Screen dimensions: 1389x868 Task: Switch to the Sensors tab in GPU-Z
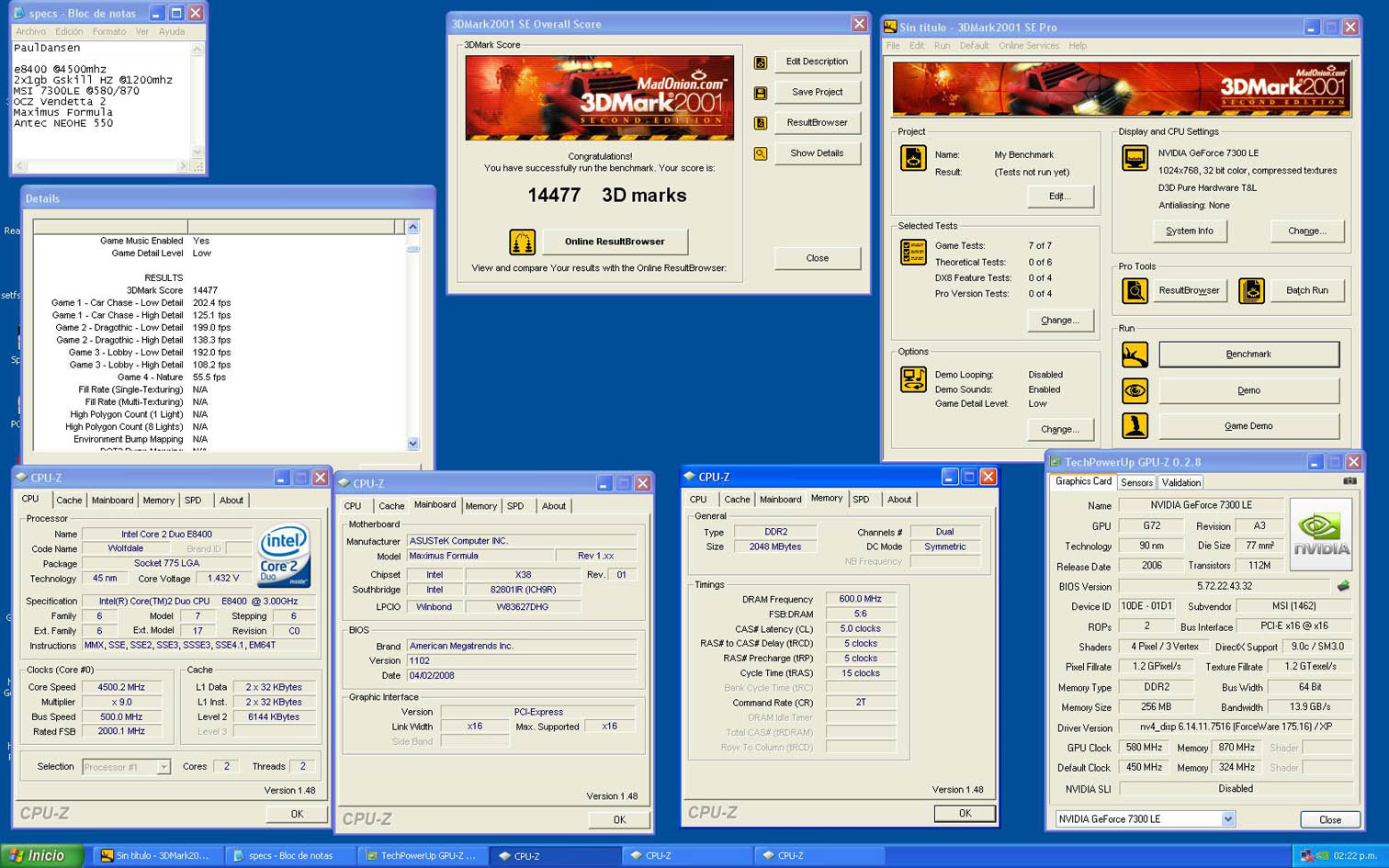click(1136, 482)
